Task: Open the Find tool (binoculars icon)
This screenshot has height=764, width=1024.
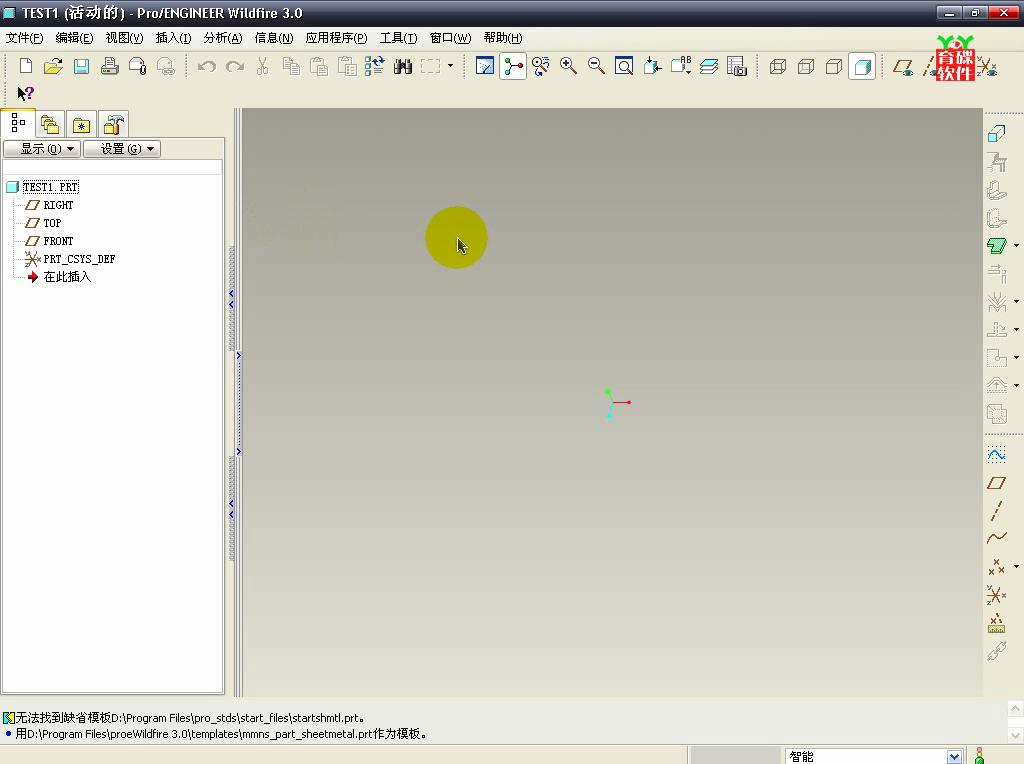Action: click(402, 66)
